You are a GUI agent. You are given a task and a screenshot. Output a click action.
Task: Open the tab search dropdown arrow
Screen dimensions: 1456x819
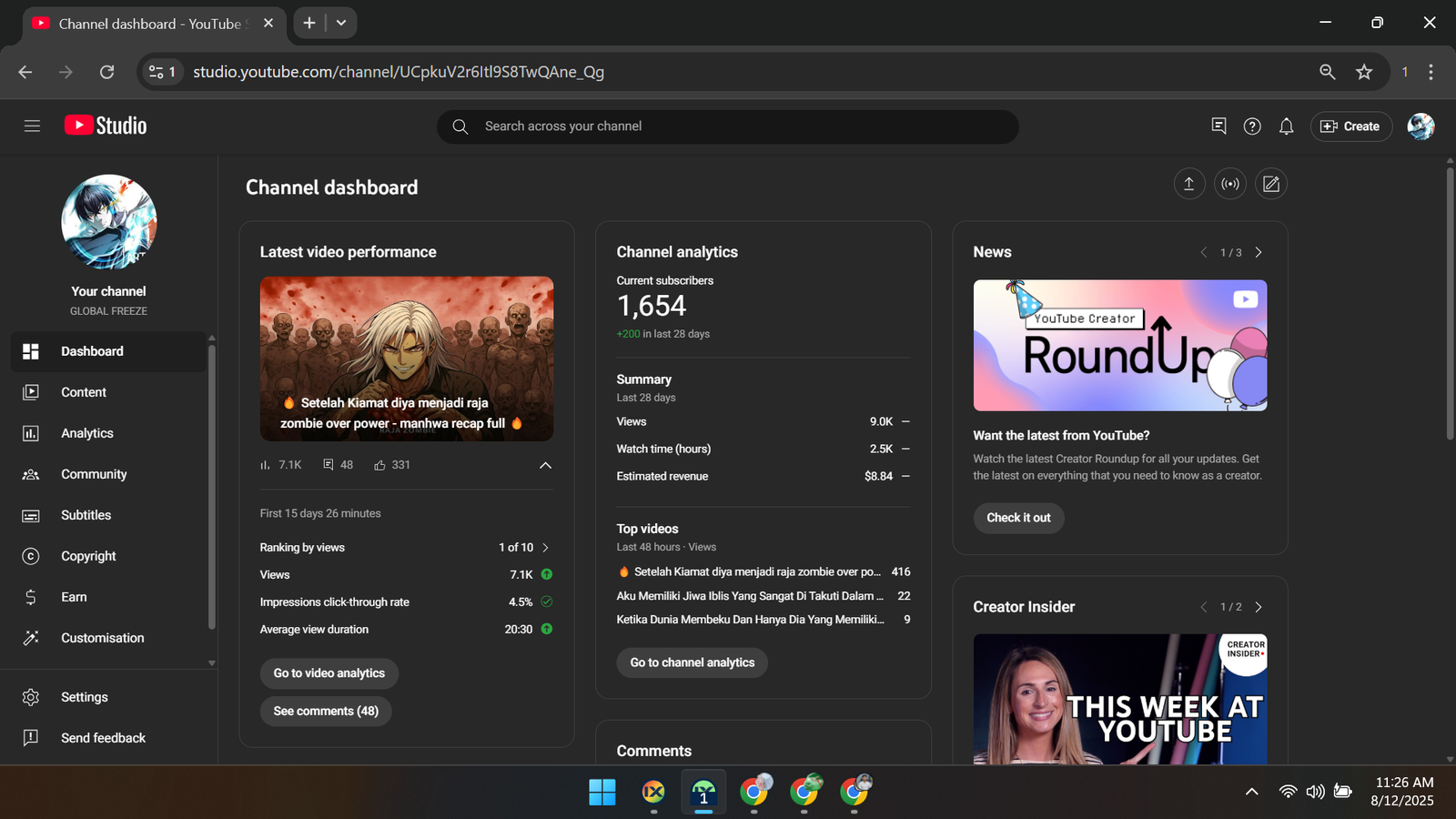tap(341, 23)
